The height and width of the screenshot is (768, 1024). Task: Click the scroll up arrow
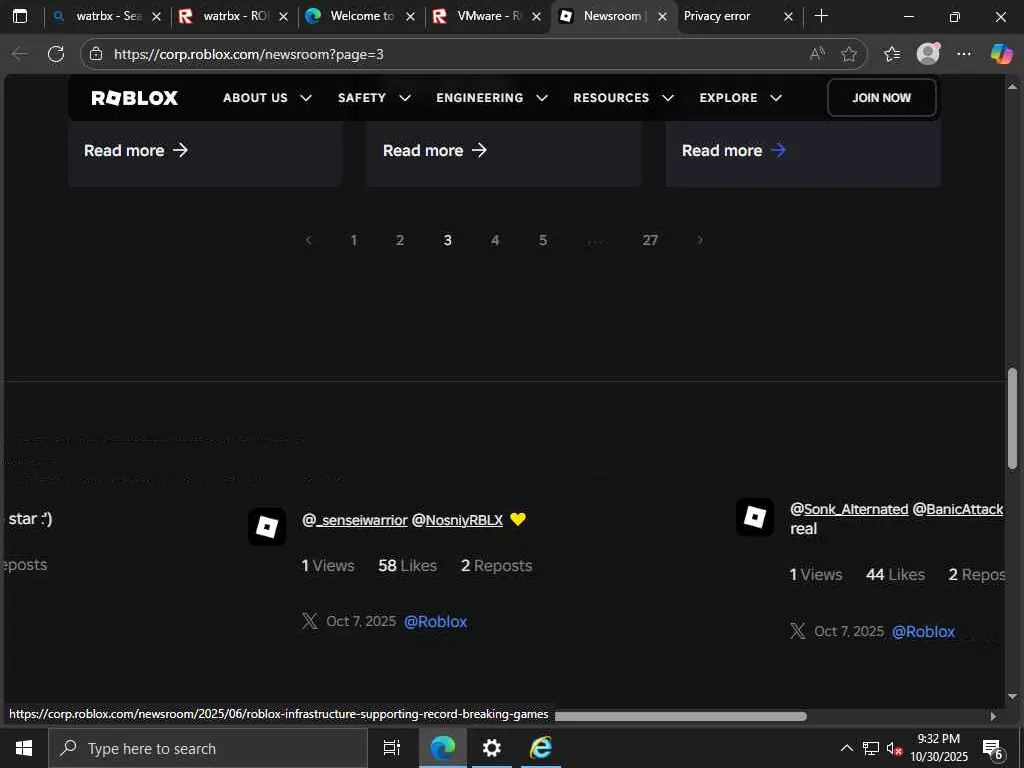[1013, 86]
